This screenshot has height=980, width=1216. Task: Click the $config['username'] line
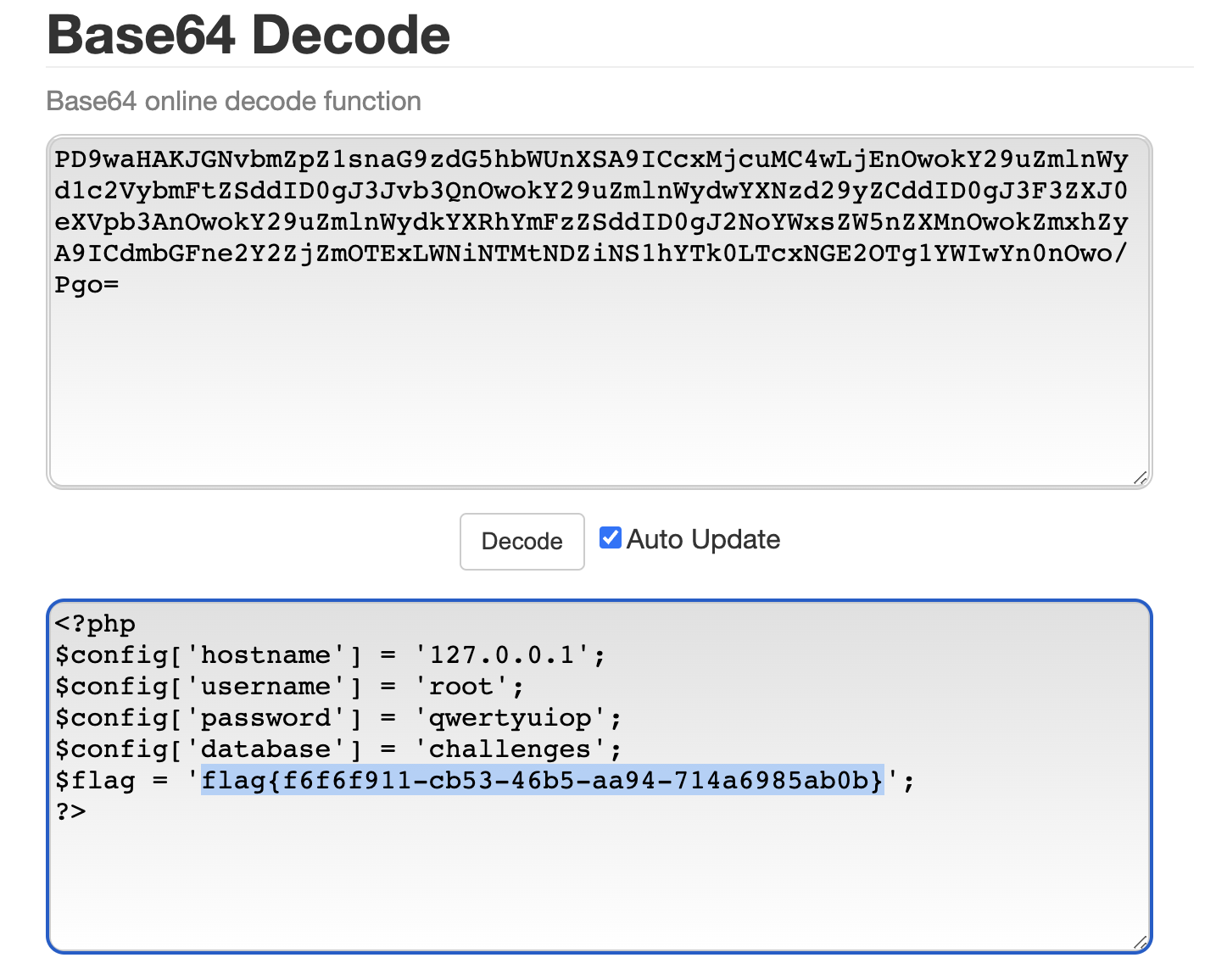tap(290, 687)
